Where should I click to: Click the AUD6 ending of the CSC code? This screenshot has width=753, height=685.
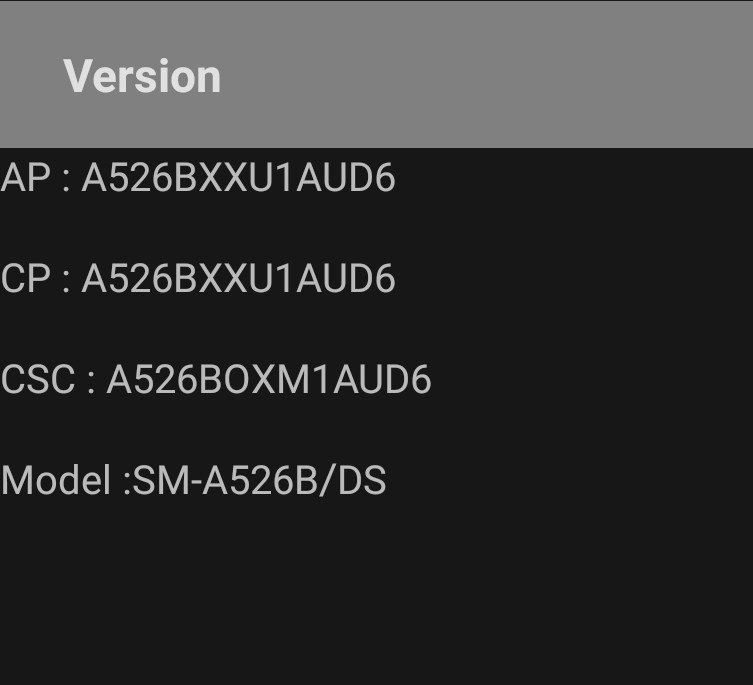pyautogui.click(x=382, y=379)
